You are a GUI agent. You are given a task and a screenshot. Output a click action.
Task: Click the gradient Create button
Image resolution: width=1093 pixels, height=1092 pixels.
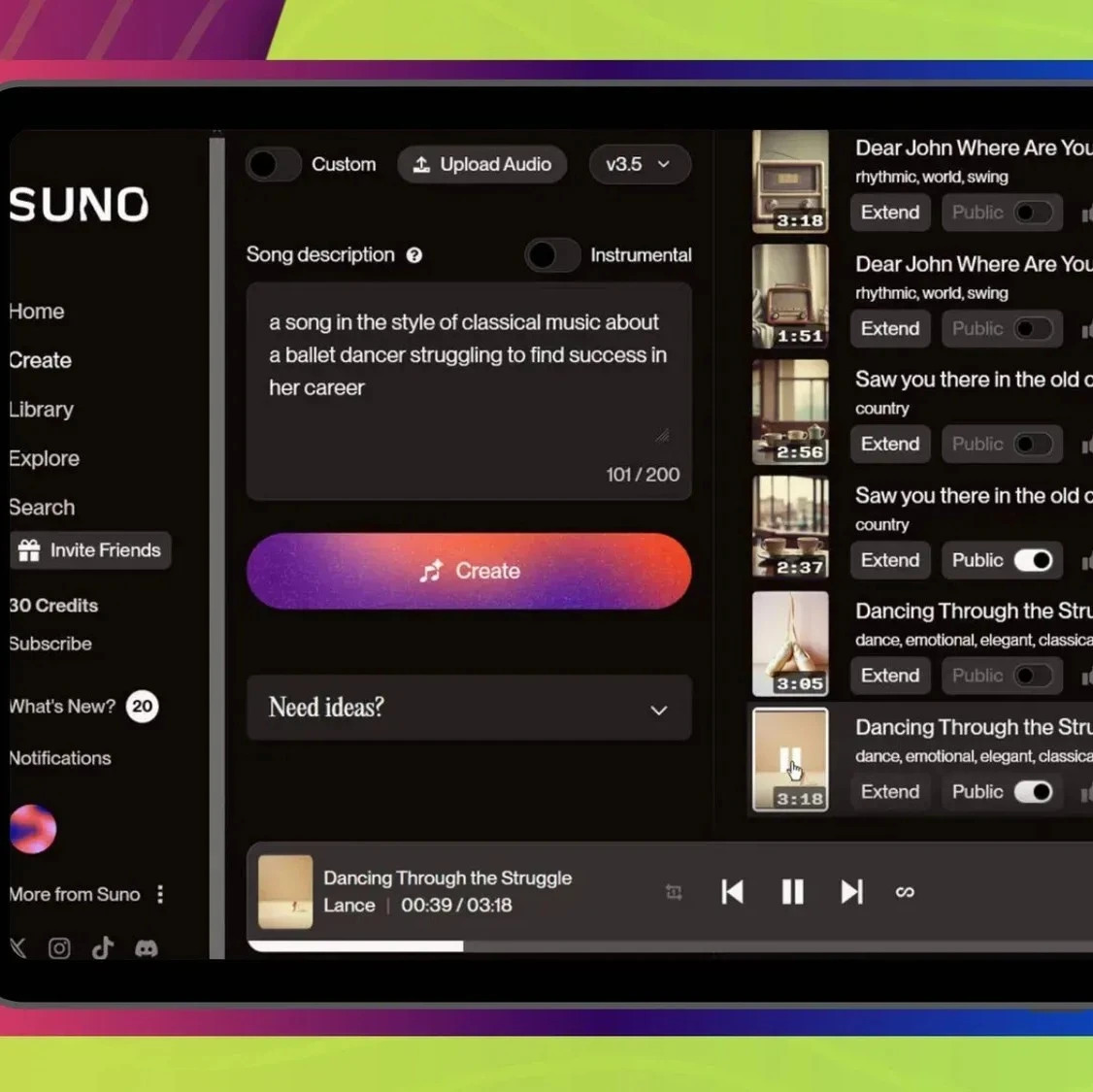pyautogui.click(x=469, y=571)
